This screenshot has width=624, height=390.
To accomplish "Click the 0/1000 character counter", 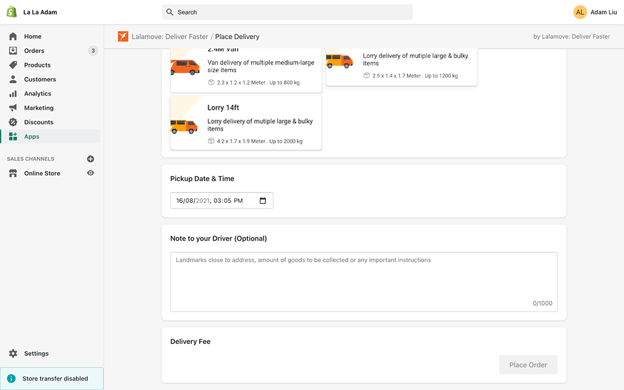I will pyautogui.click(x=542, y=303).
